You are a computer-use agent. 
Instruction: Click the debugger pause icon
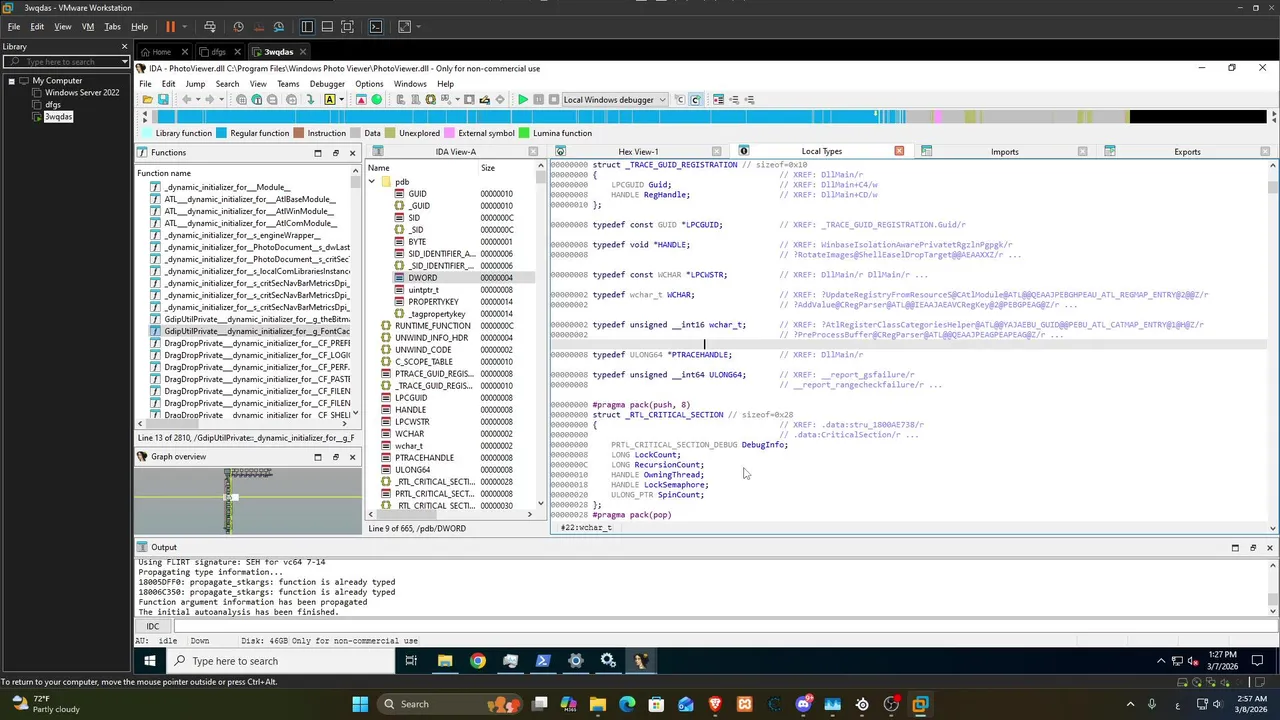click(538, 100)
